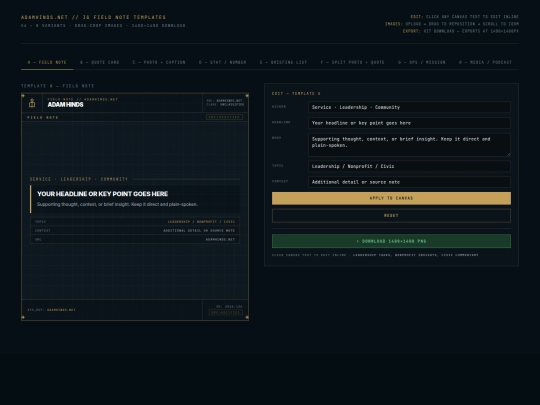Click canvas value 'Additional detail or source note'

click(199, 230)
